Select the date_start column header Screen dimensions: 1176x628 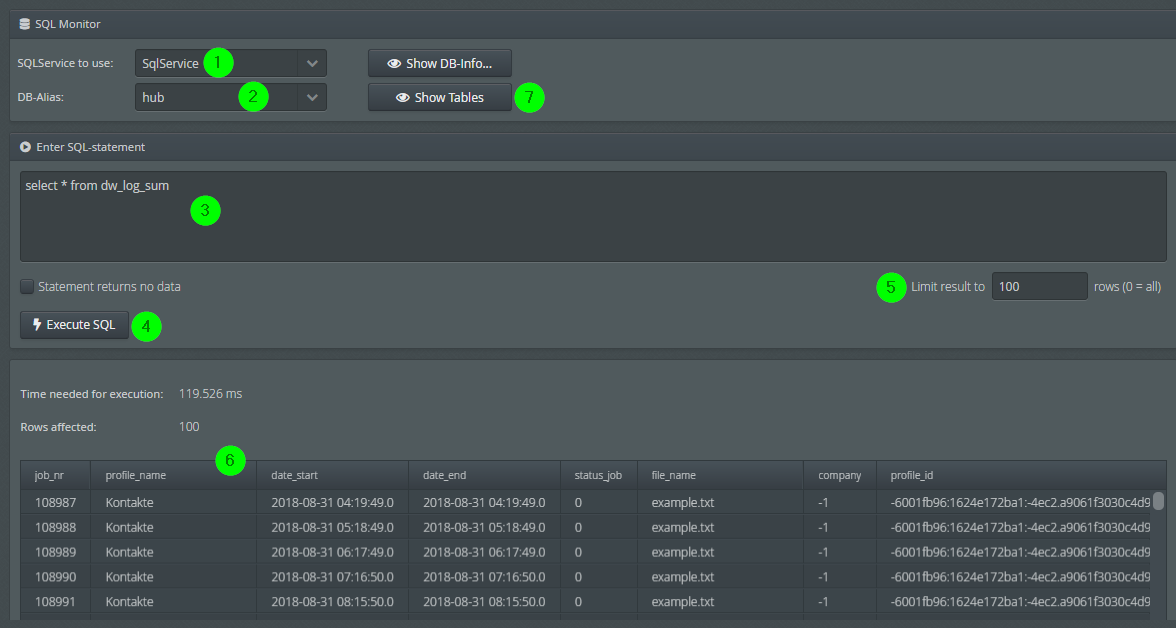tap(294, 475)
